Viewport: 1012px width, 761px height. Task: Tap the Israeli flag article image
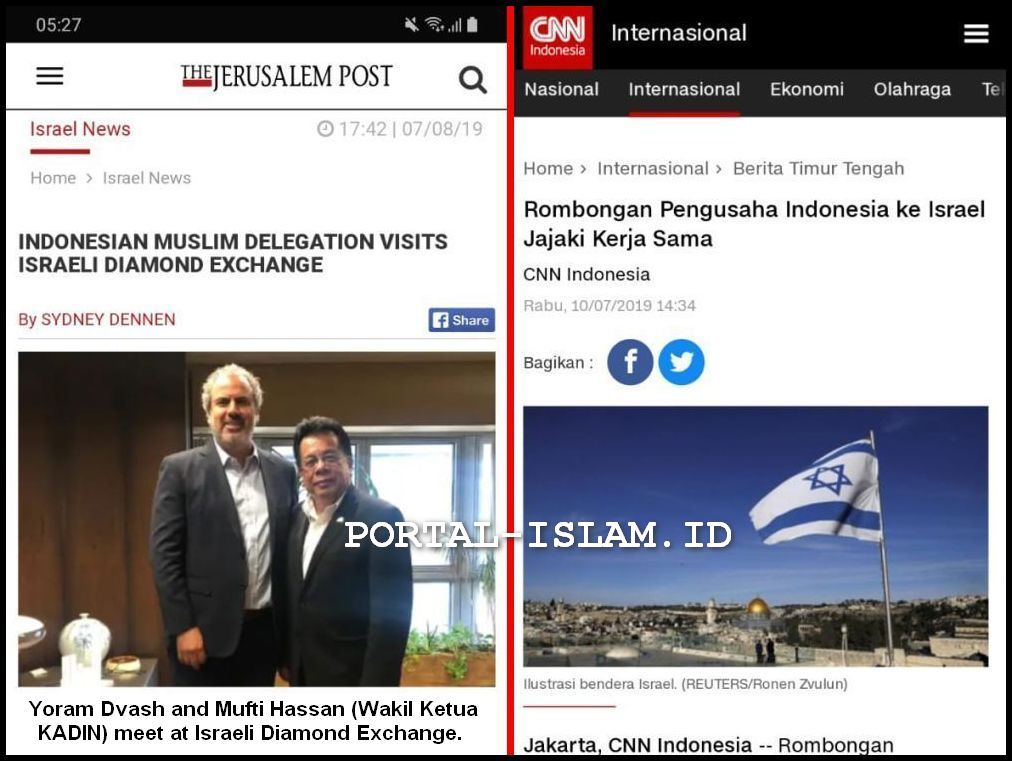[x=755, y=536]
